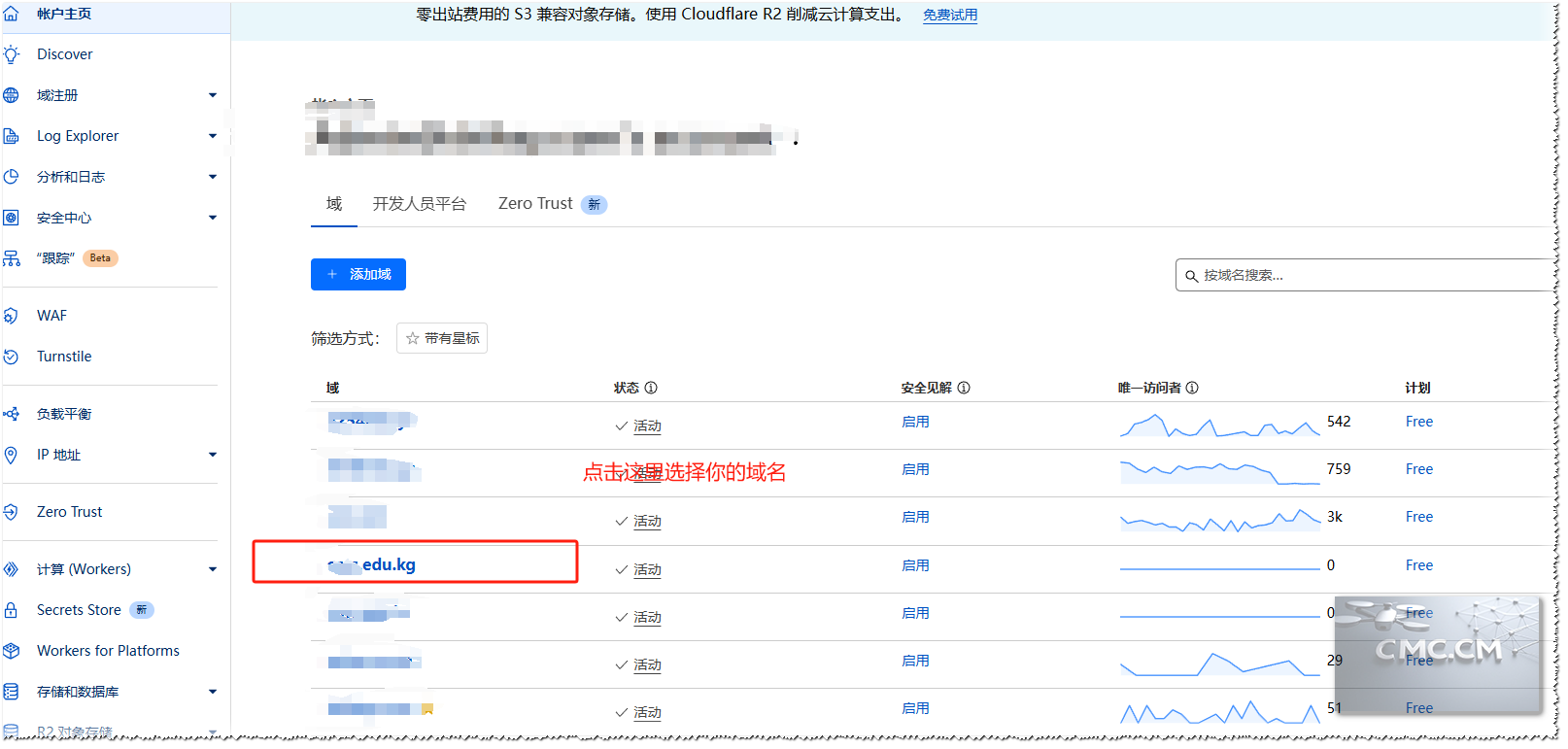Click the Add domain button
The width and height of the screenshot is (1568, 749).
pos(358,274)
